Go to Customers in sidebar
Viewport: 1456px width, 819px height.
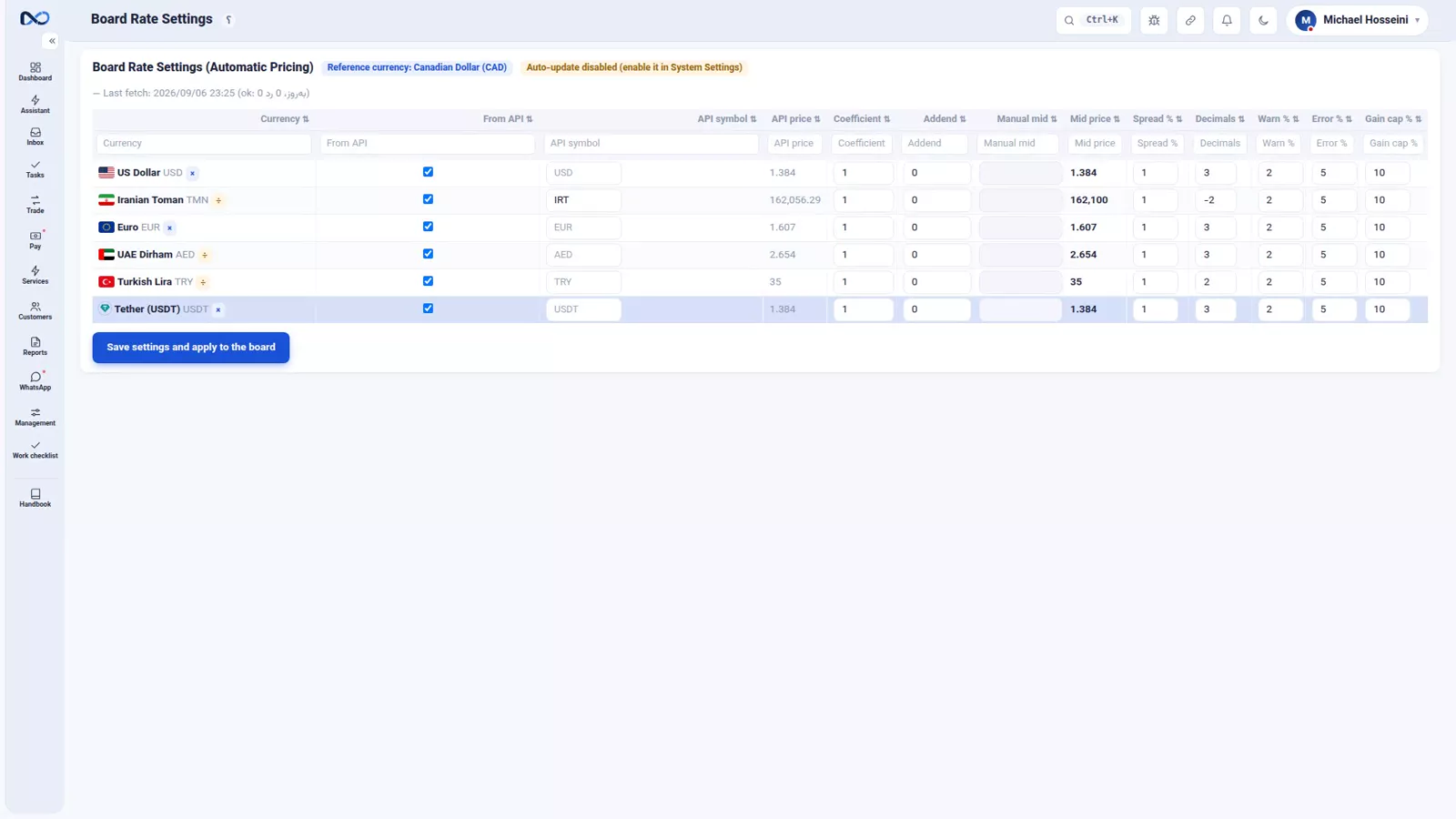35,311
